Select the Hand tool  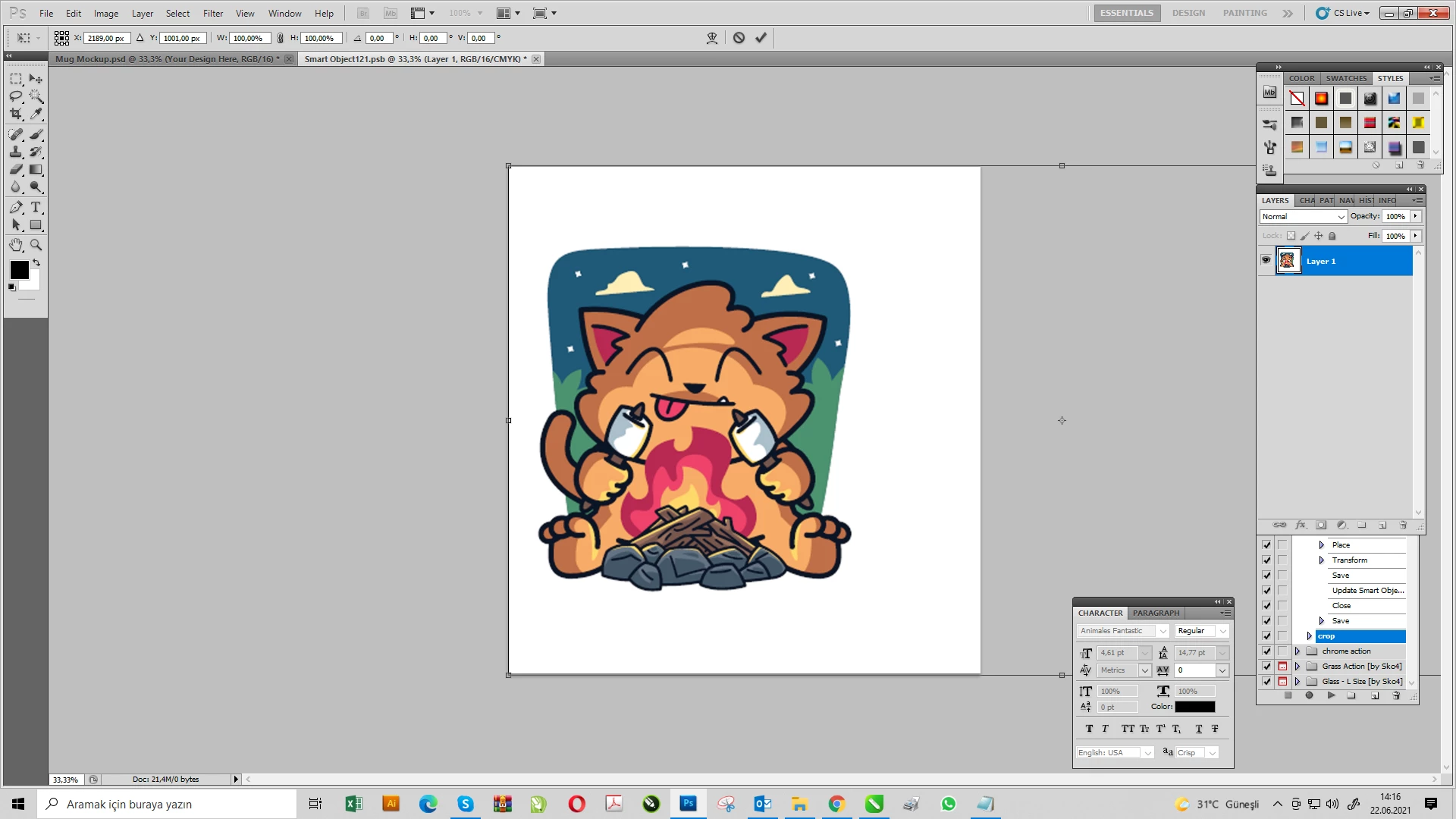[x=16, y=245]
